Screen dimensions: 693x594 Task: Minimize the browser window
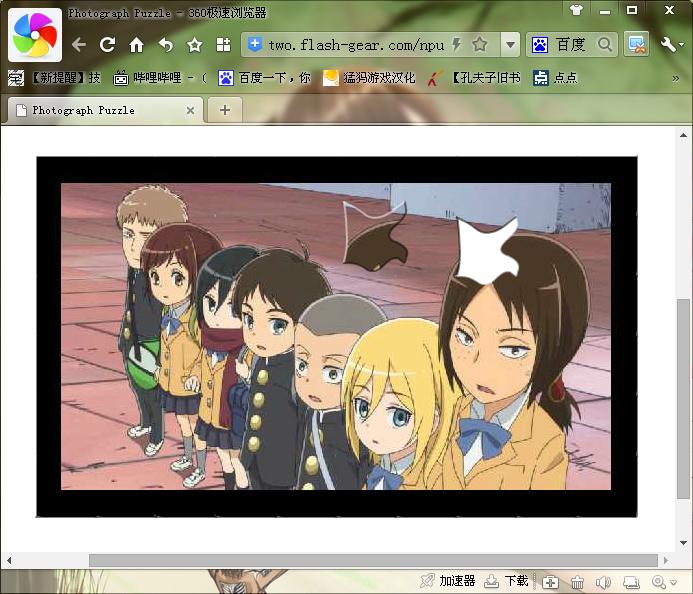click(x=605, y=11)
